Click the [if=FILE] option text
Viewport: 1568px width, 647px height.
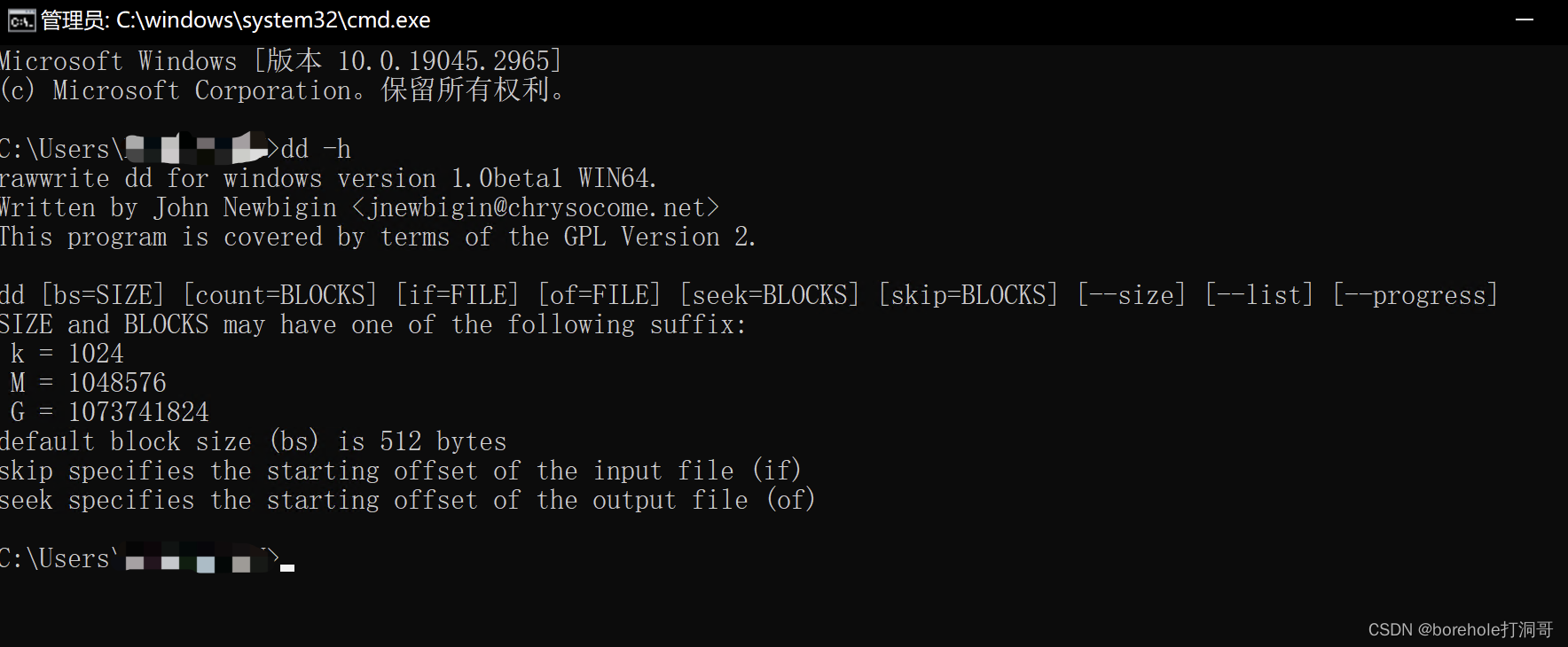(457, 295)
